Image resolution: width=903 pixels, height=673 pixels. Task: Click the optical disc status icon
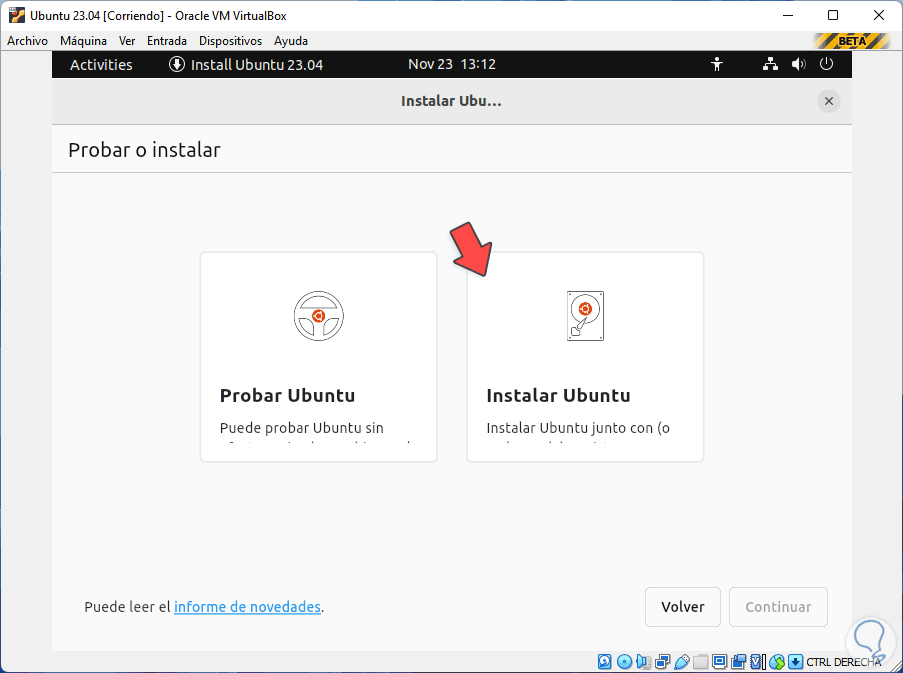coord(624,661)
